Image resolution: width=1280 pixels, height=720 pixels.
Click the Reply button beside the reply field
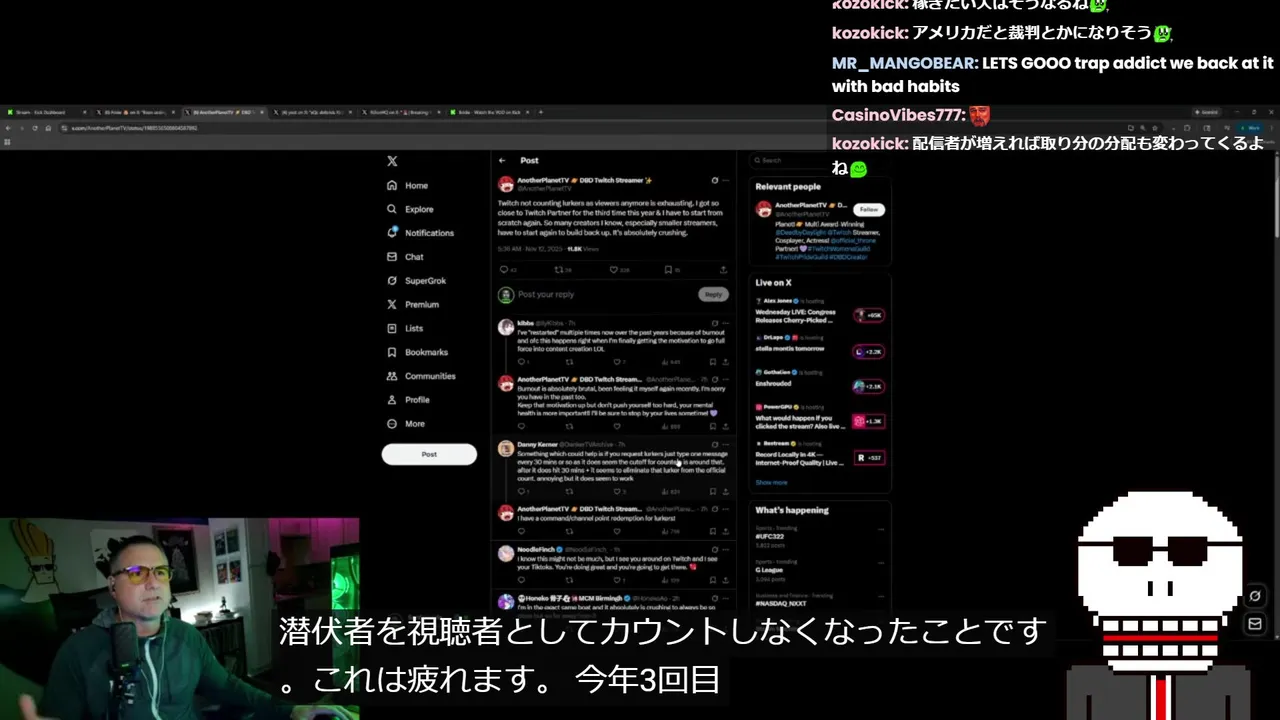pos(713,294)
